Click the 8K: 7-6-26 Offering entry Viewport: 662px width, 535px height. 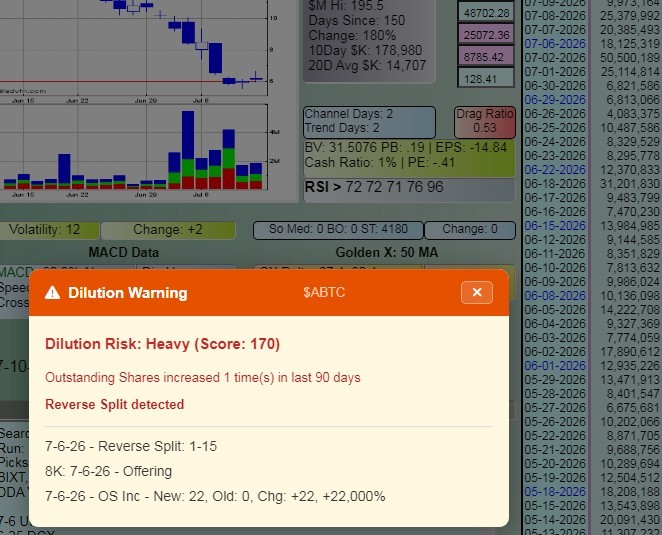coord(109,471)
